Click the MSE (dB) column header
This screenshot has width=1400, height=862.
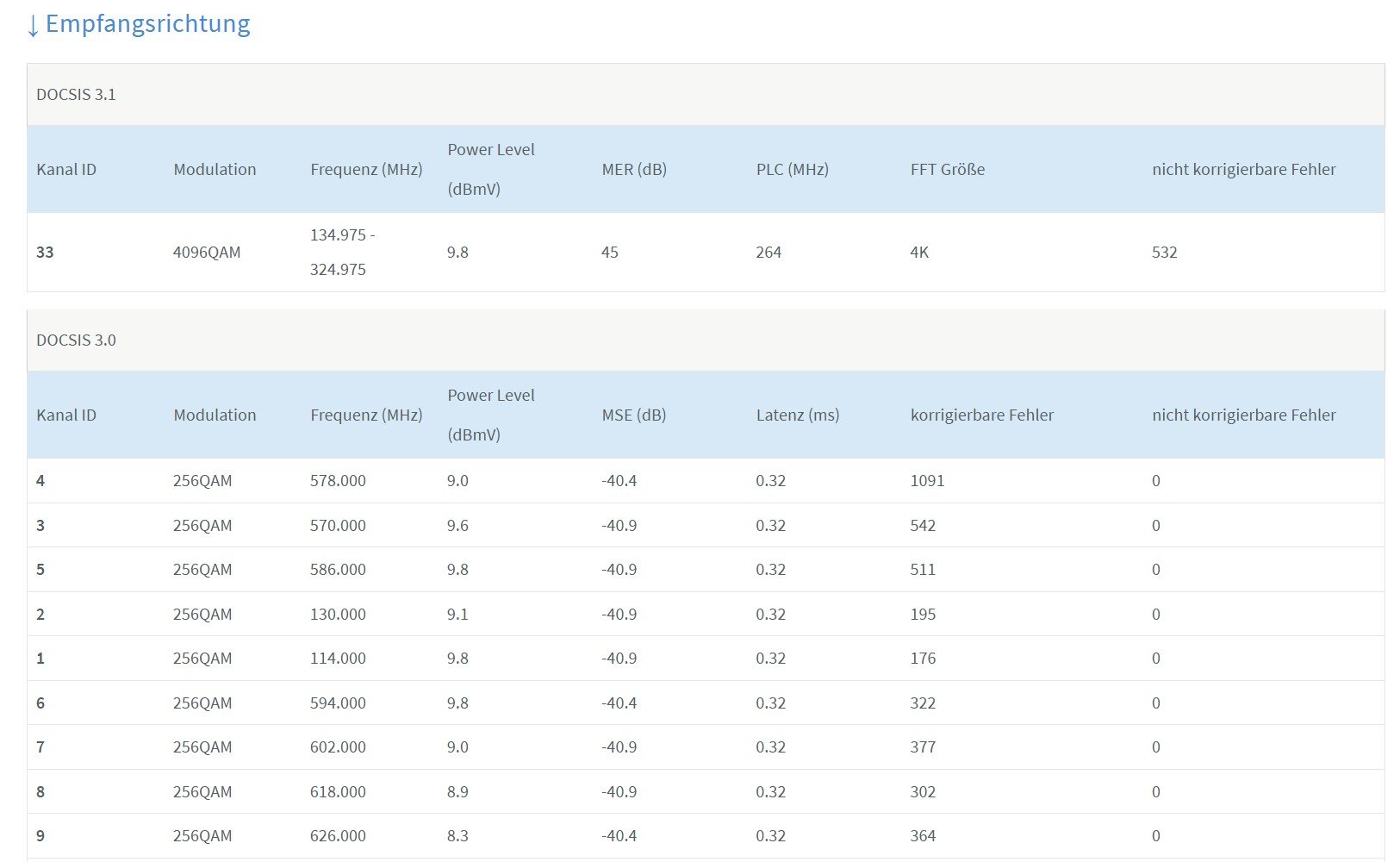pos(634,415)
